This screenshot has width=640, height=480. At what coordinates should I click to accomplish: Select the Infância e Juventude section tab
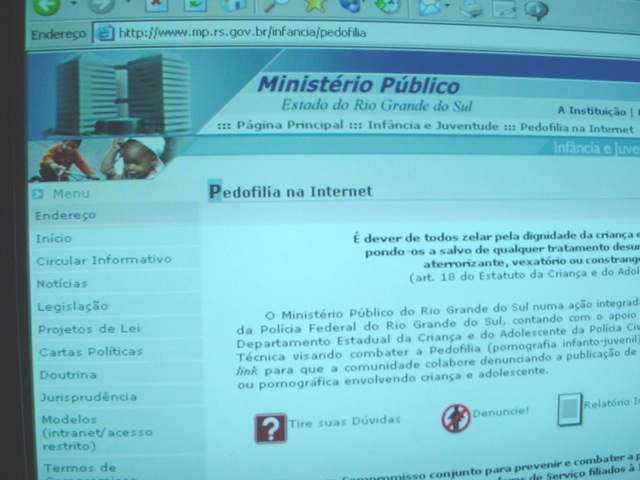point(596,148)
